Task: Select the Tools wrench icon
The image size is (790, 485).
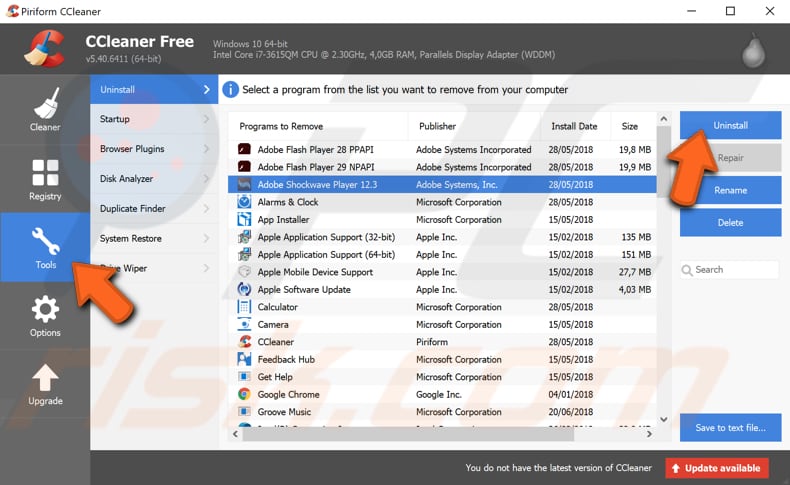Action: click(45, 241)
